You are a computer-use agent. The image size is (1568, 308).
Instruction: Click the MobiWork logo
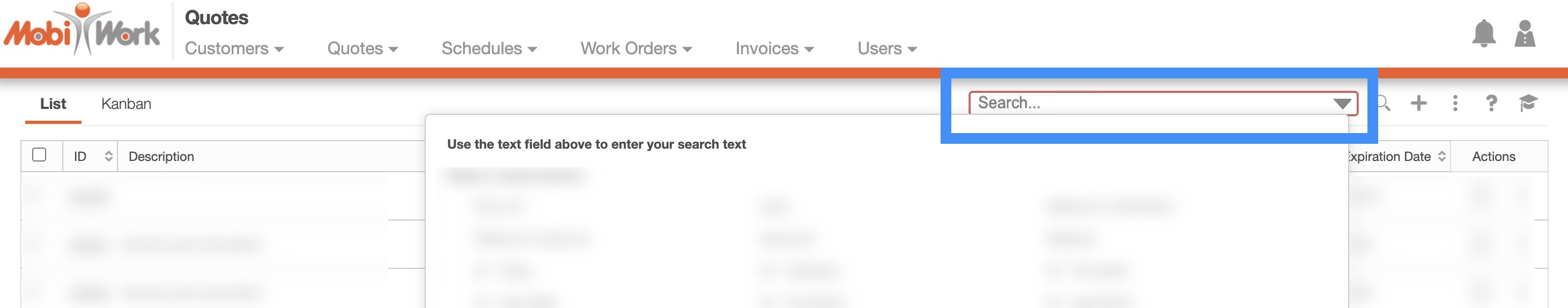(82, 31)
